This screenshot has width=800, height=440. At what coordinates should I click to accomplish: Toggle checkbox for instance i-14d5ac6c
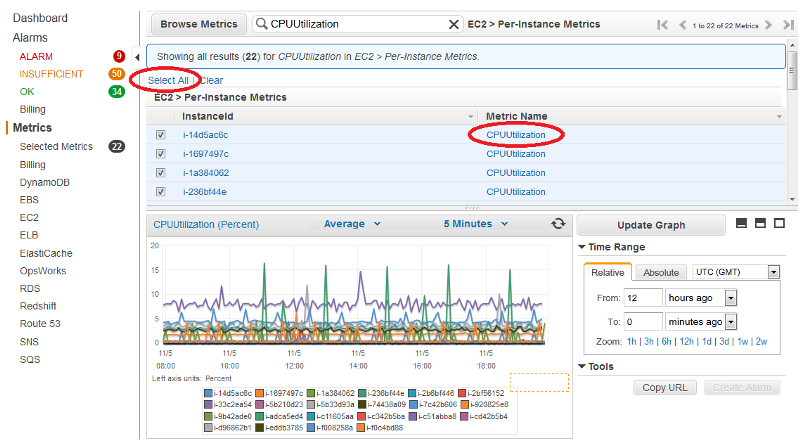coord(161,135)
